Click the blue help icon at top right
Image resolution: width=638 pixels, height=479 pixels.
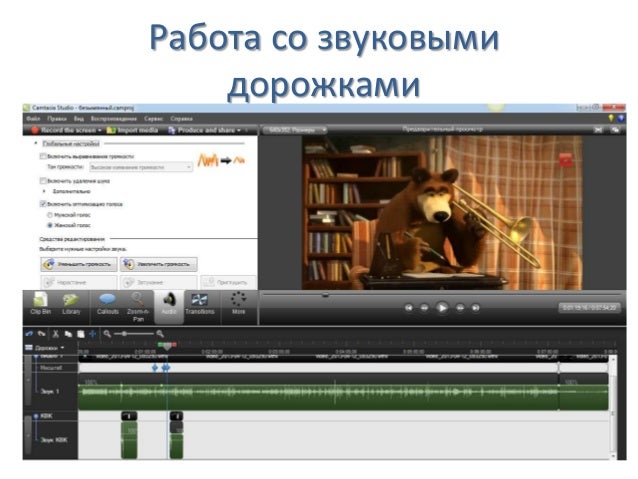pyautogui.click(x=621, y=118)
